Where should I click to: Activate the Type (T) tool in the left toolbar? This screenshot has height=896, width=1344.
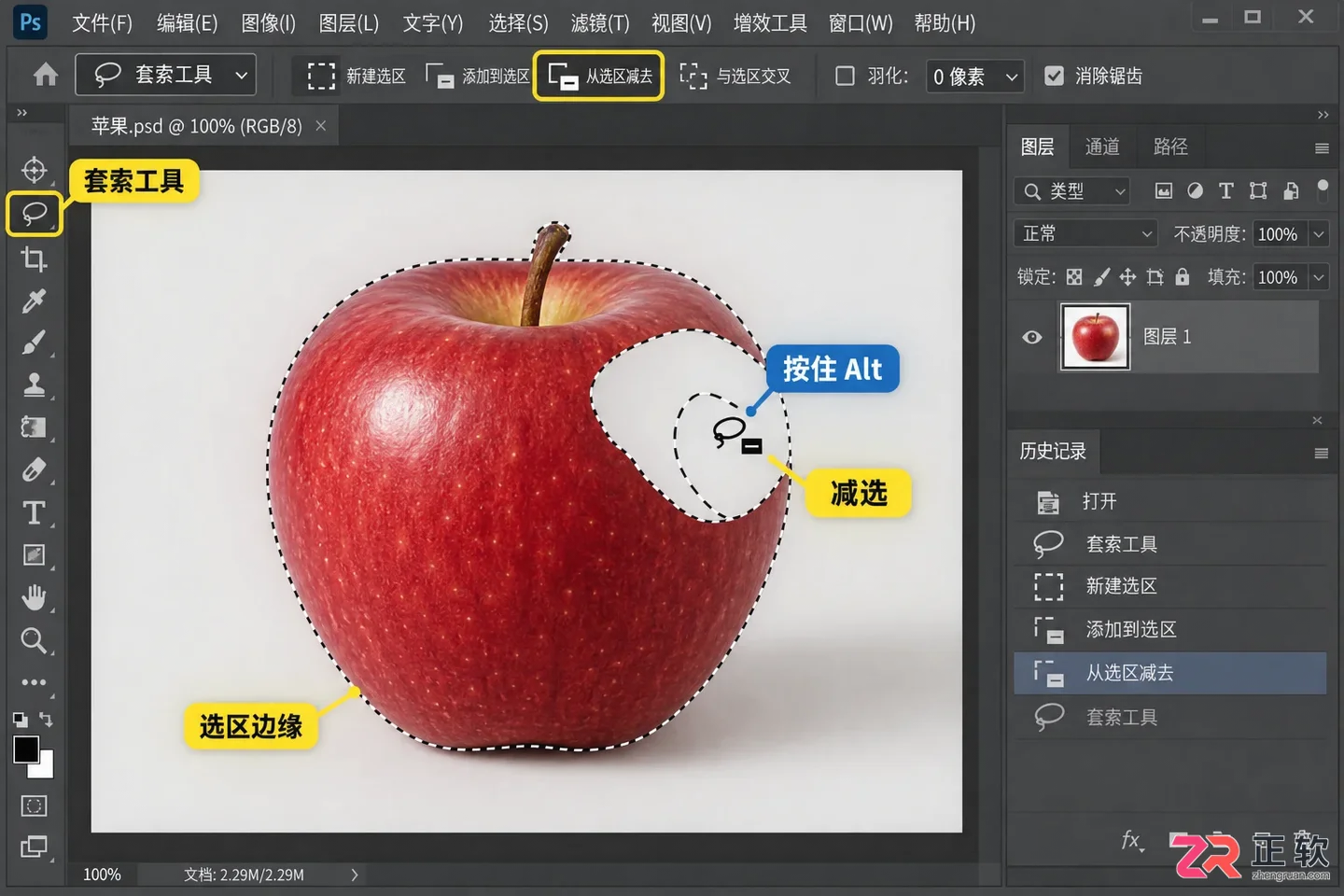pyautogui.click(x=35, y=512)
